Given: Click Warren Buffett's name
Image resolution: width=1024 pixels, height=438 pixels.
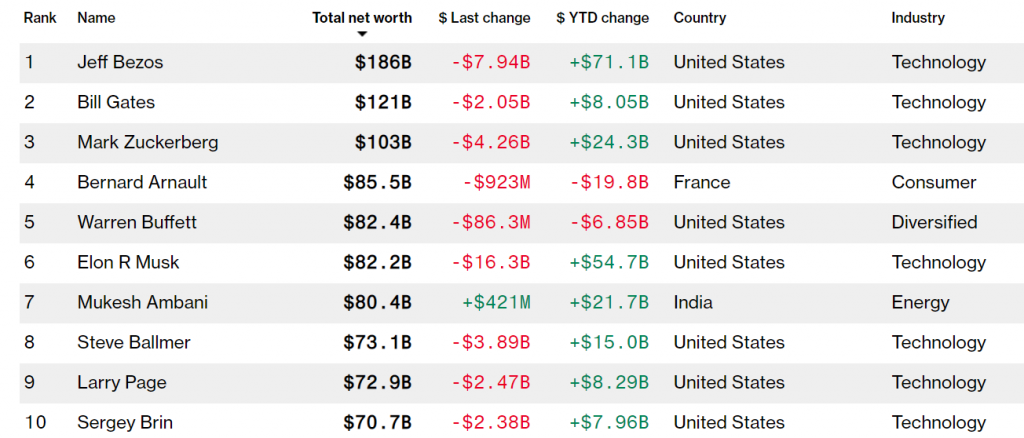Looking at the screenshot, I should click(137, 222).
